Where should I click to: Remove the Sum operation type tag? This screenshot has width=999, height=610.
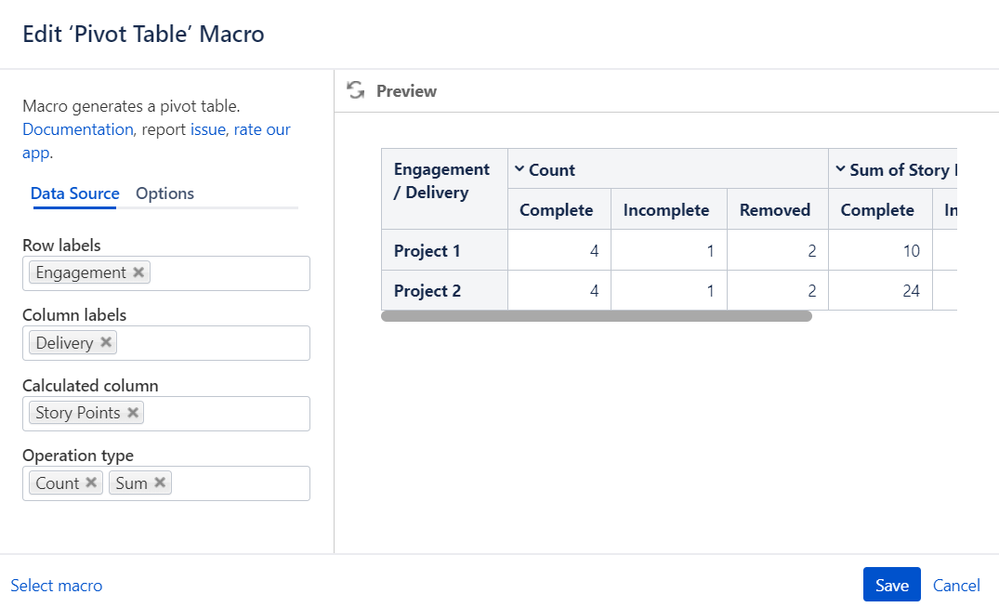[160, 483]
